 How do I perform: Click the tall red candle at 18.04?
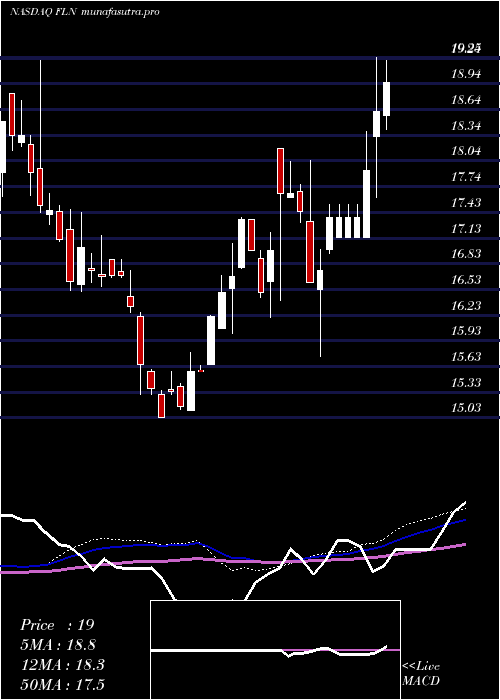click(x=280, y=171)
